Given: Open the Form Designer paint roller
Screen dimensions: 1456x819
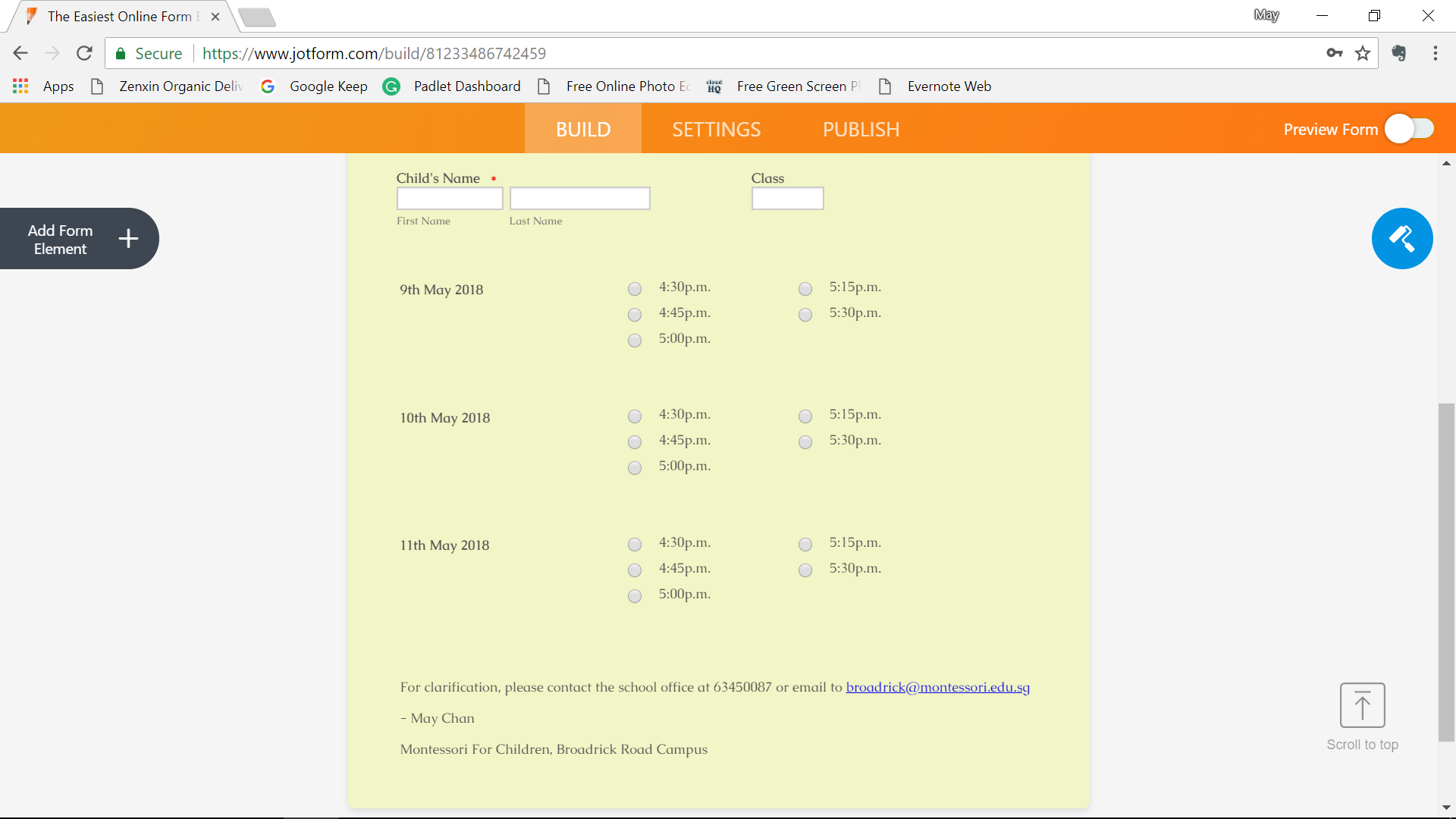Looking at the screenshot, I should coord(1401,238).
